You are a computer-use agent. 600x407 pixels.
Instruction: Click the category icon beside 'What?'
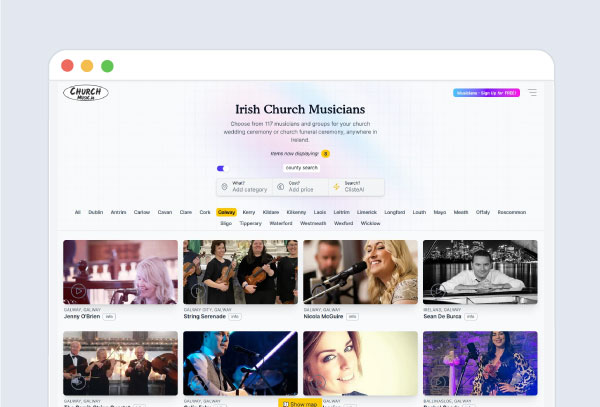point(225,187)
